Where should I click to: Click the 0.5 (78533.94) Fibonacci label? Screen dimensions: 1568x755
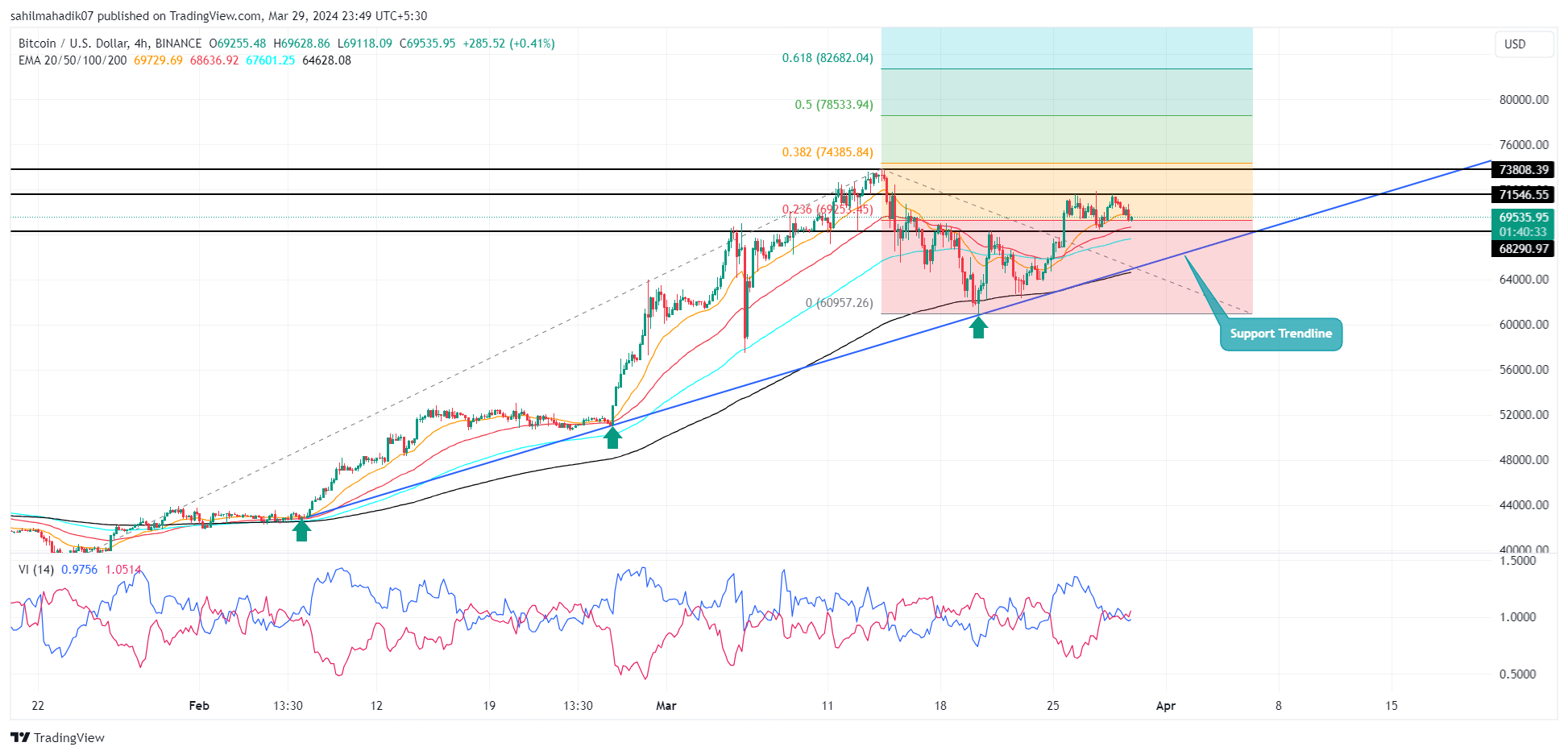click(834, 105)
